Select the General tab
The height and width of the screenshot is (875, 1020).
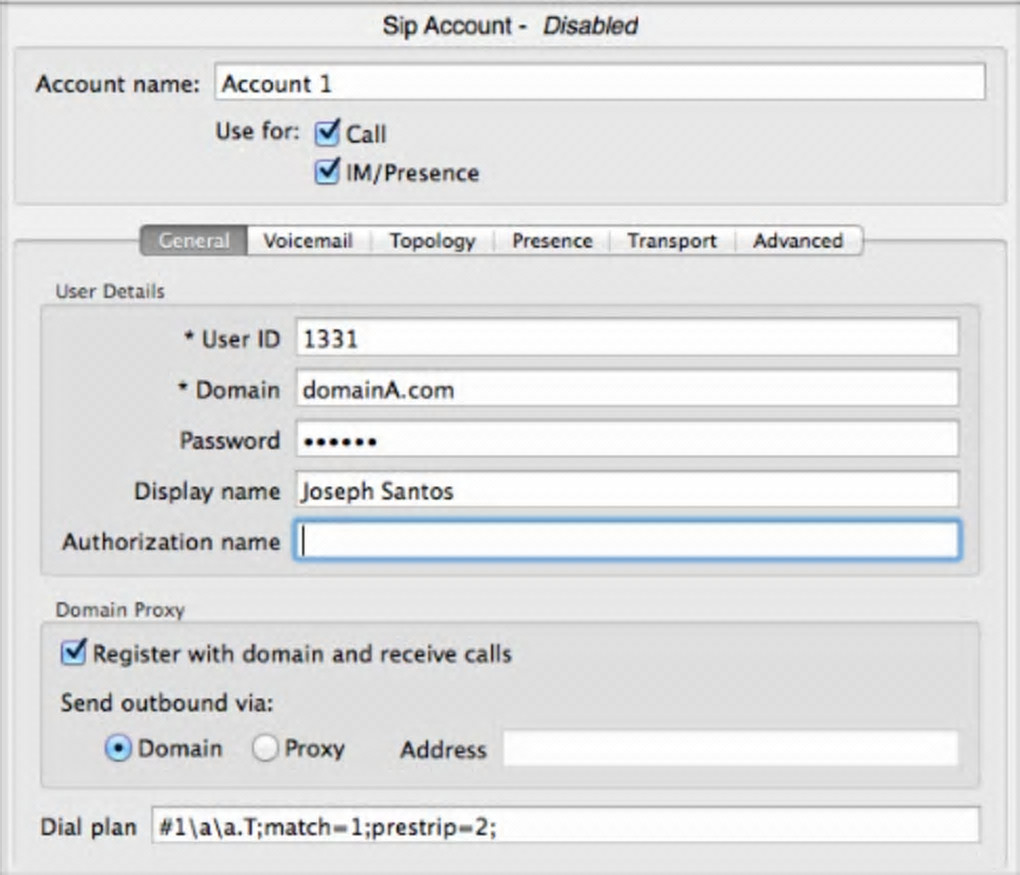194,241
